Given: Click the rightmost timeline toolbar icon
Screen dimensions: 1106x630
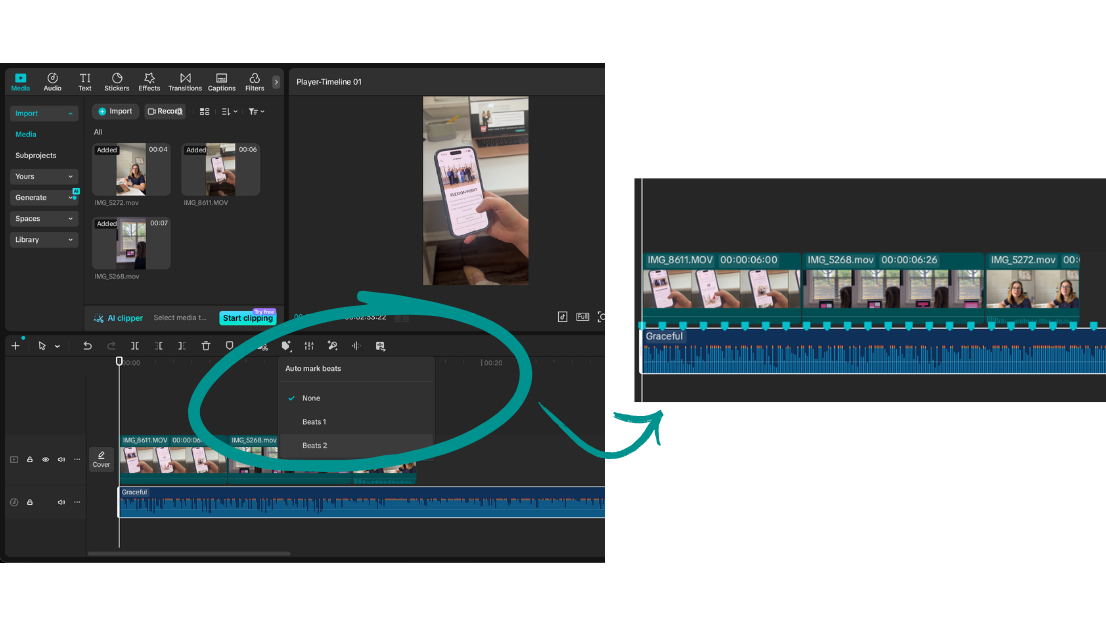Looking at the screenshot, I should 380,346.
